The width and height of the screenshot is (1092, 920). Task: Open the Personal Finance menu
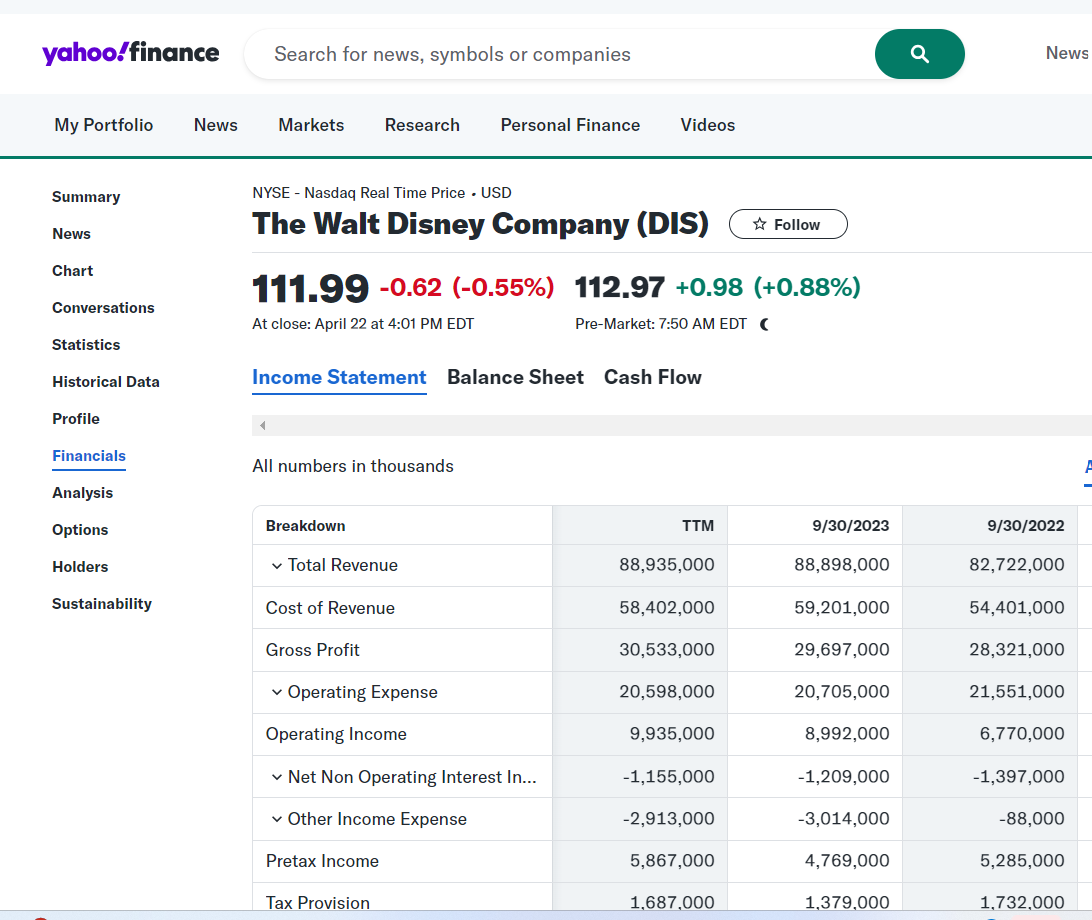(x=570, y=125)
